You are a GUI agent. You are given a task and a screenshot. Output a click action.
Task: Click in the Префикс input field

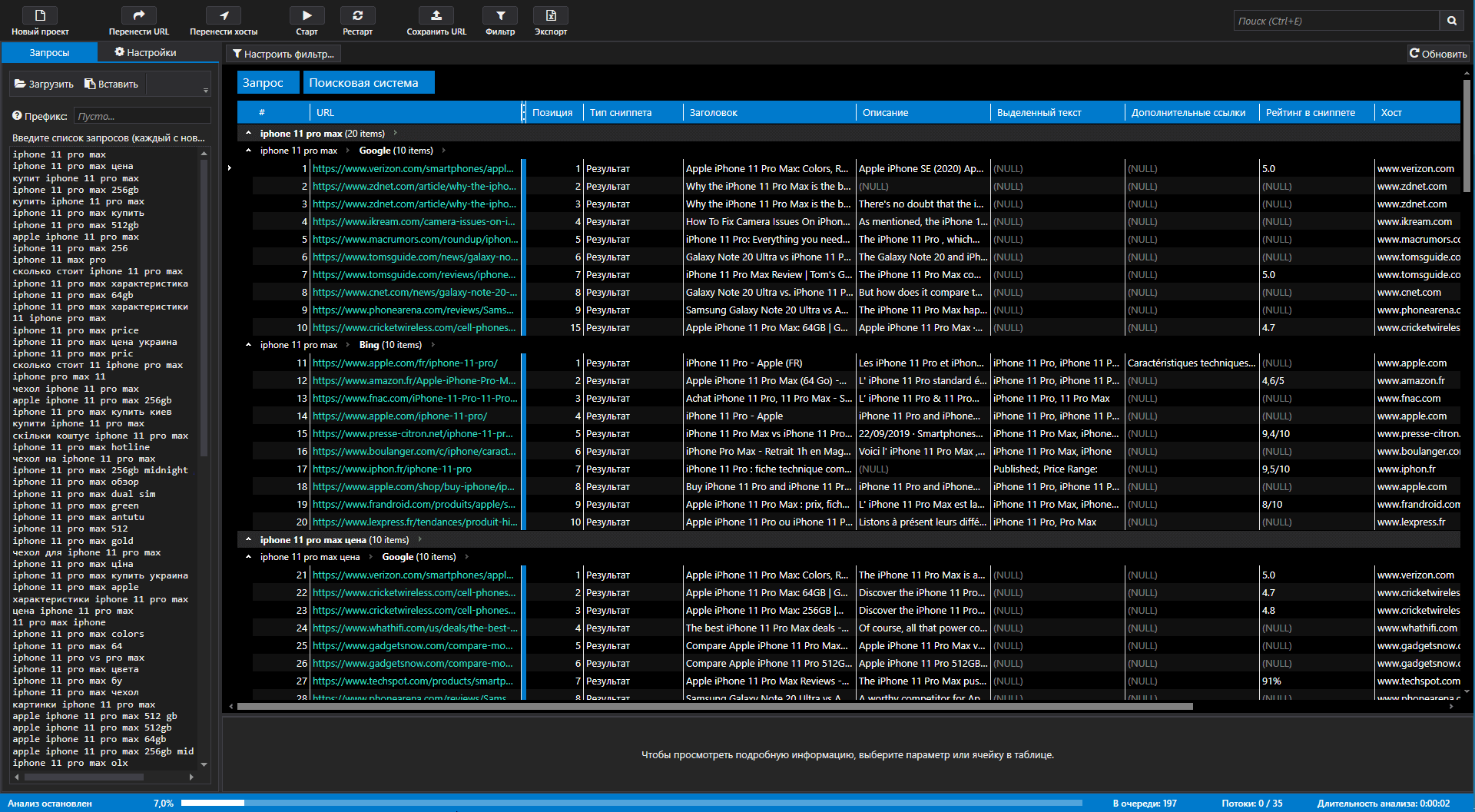click(x=143, y=116)
